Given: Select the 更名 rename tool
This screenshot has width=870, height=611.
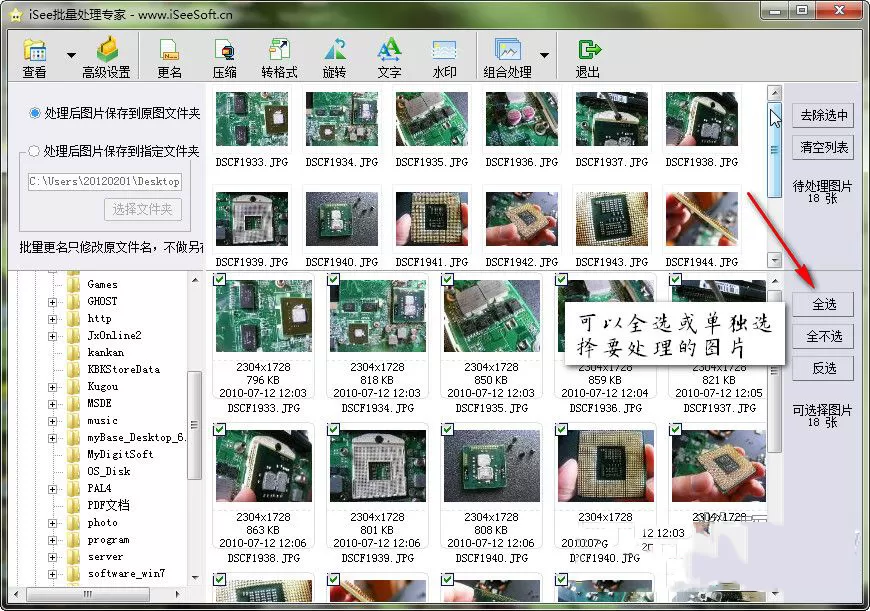Looking at the screenshot, I should coord(169,58).
